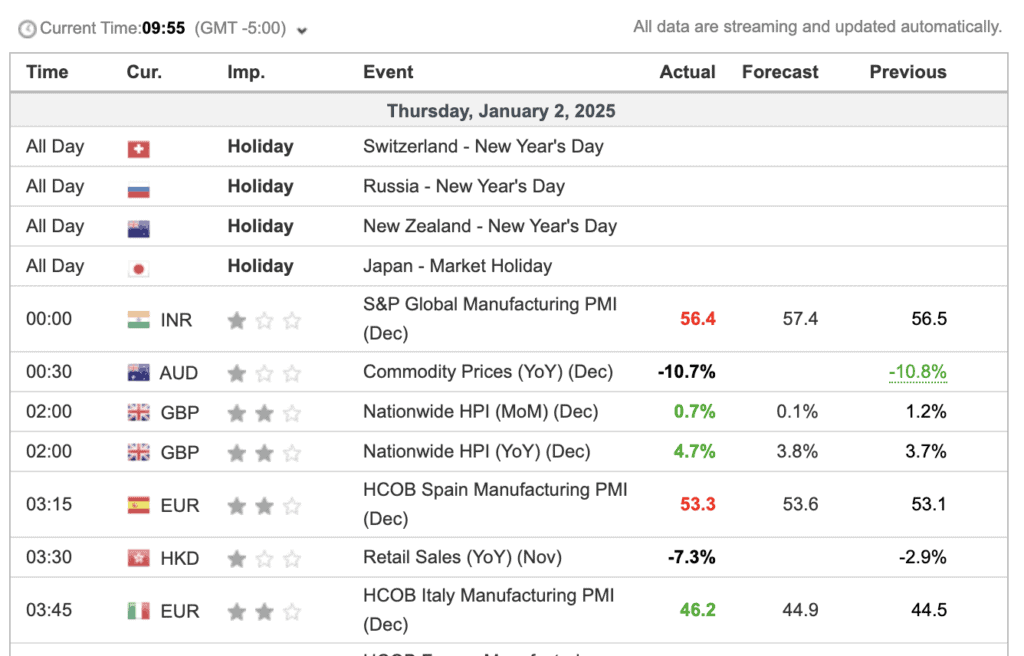Click the New Zealand flag icon
The height and width of the screenshot is (656, 1024).
click(137, 226)
